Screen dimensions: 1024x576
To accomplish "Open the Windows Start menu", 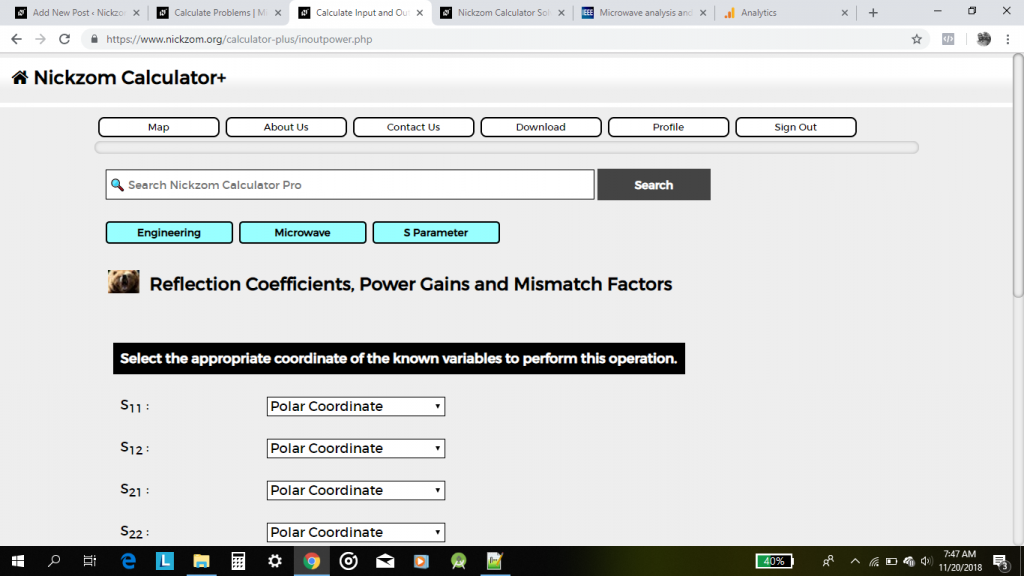I will [x=18, y=561].
